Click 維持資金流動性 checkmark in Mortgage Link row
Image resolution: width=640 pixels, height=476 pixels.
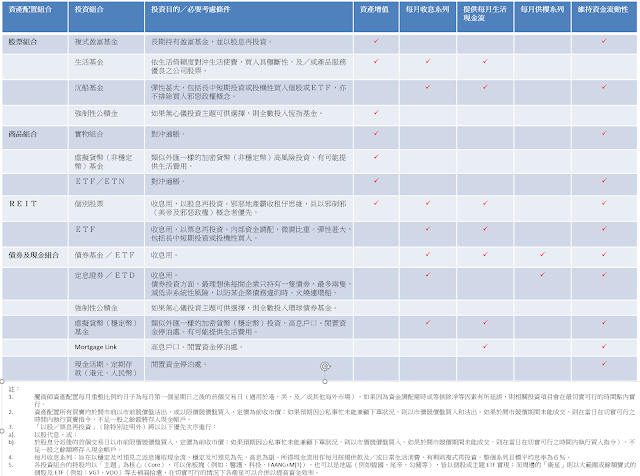(x=604, y=346)
